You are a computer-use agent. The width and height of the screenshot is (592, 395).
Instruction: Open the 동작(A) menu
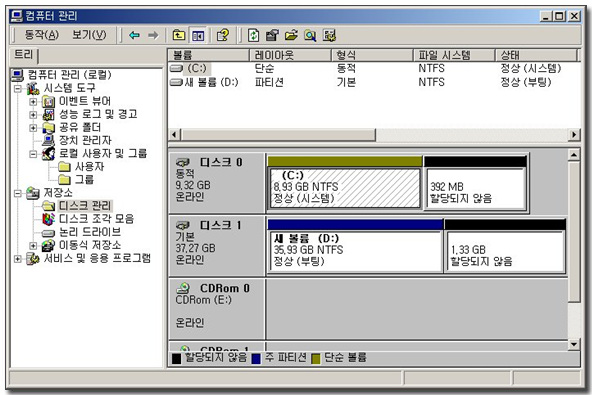tap(42, 35)
